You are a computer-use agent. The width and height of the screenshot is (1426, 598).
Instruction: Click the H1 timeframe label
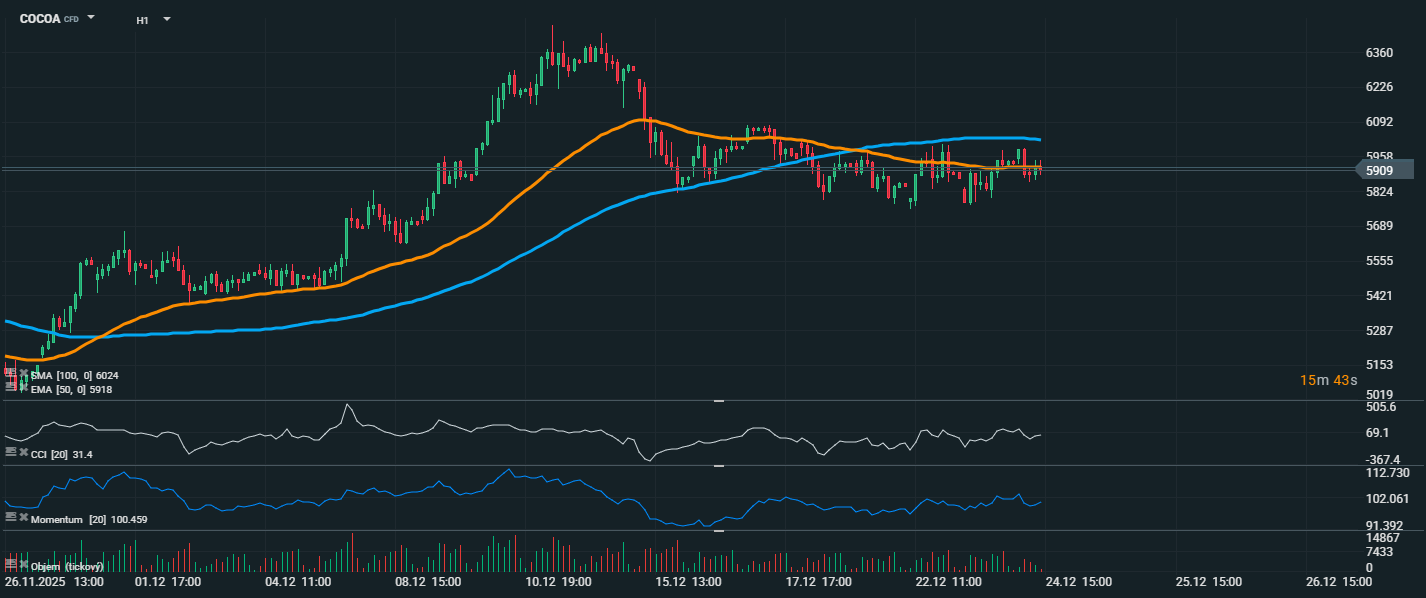143,20
